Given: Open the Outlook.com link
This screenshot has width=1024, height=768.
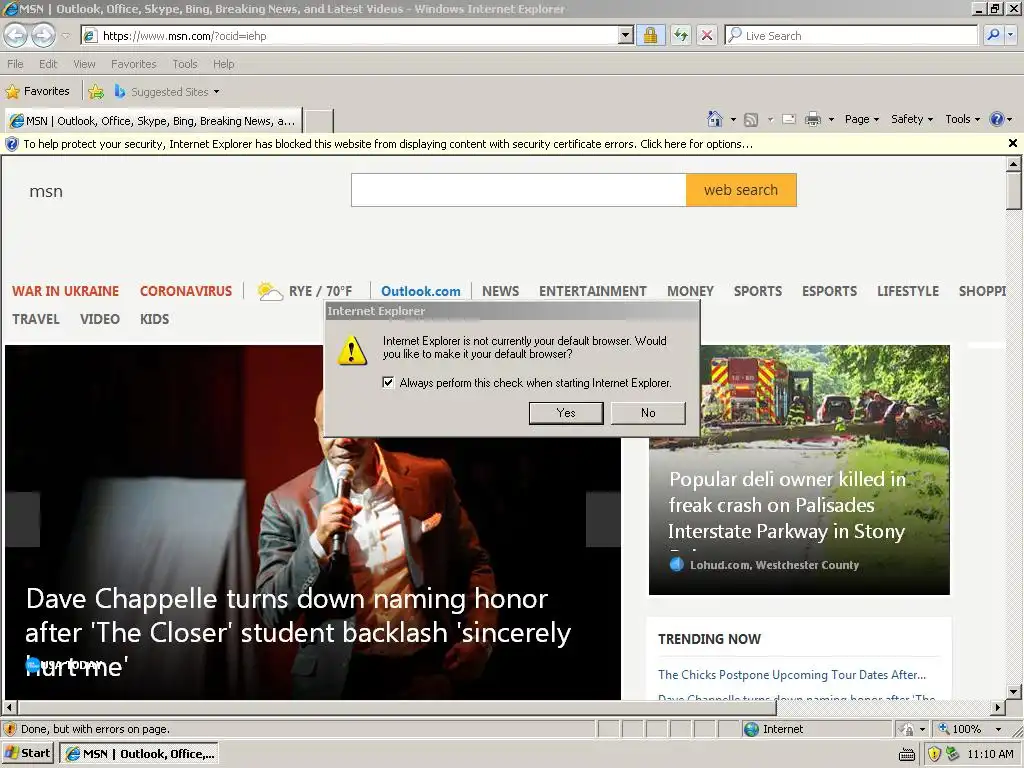Looking at the screenshot, I should (421, 291).
